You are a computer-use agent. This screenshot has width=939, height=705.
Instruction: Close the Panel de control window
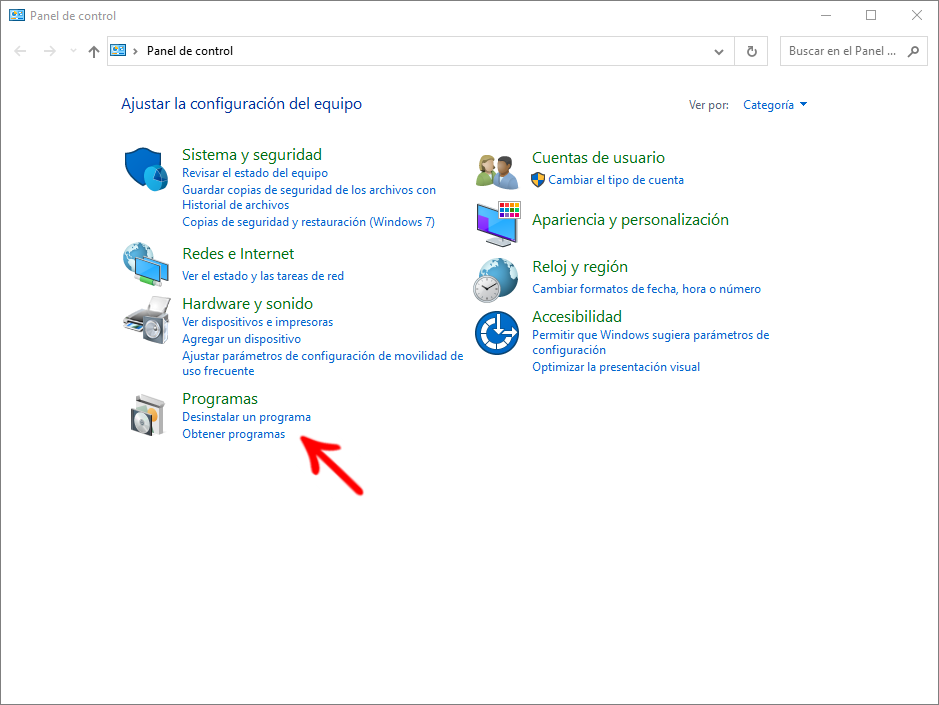[x=917, y=16]
